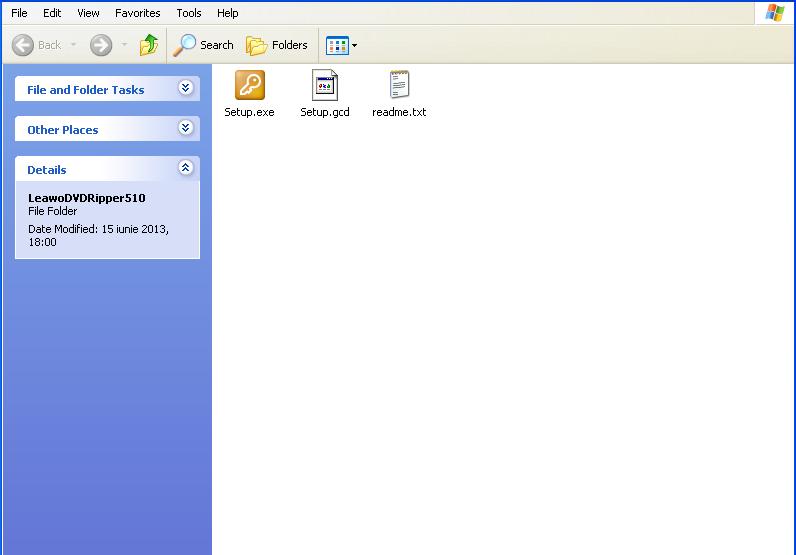Click the Date Modified details text
Screen dimensions: 796x555
pyautogui.click(x=98, y=236)
